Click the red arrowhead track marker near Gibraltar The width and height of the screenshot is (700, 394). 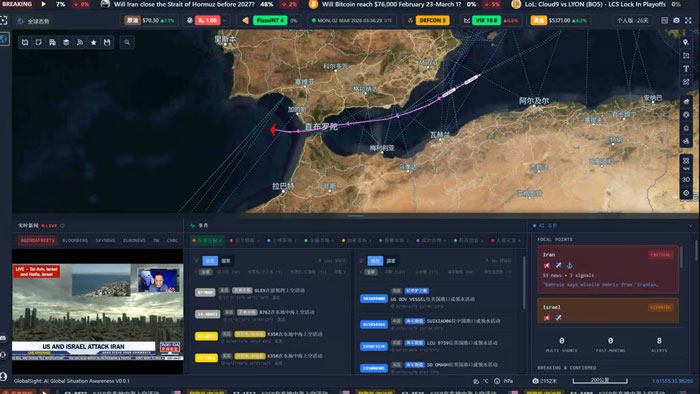273,129
